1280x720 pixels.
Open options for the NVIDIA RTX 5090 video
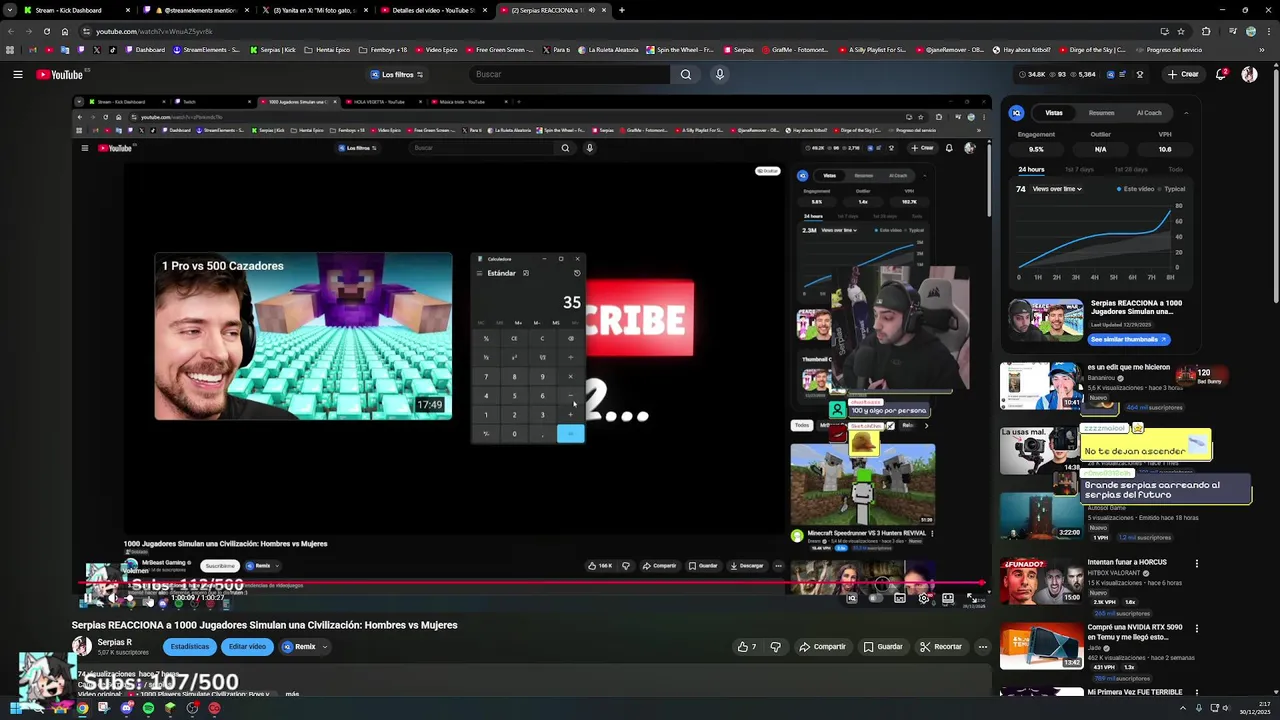pos(1196,628)
